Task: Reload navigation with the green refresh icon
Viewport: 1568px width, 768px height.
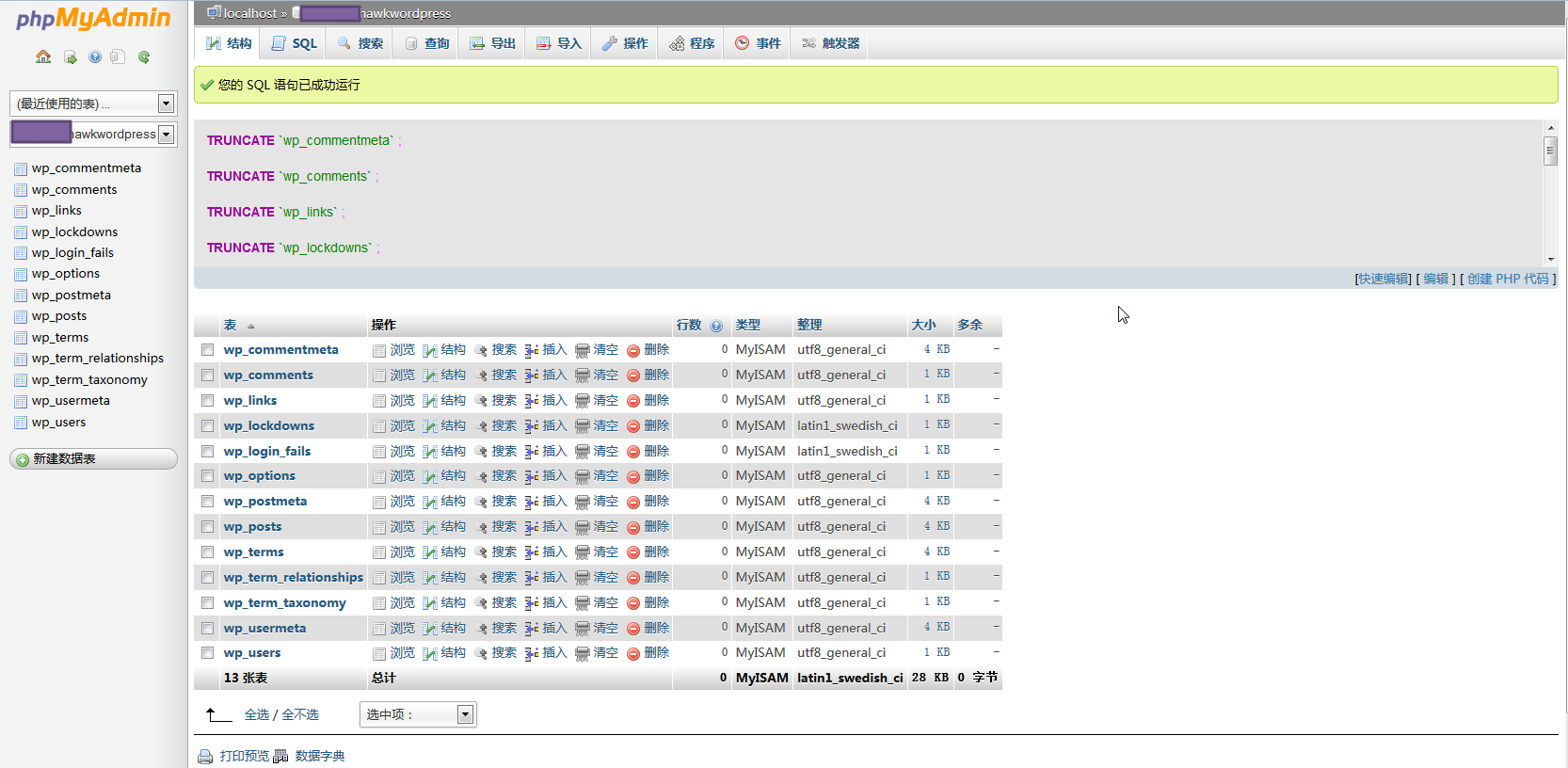Action: pos(144,57)
